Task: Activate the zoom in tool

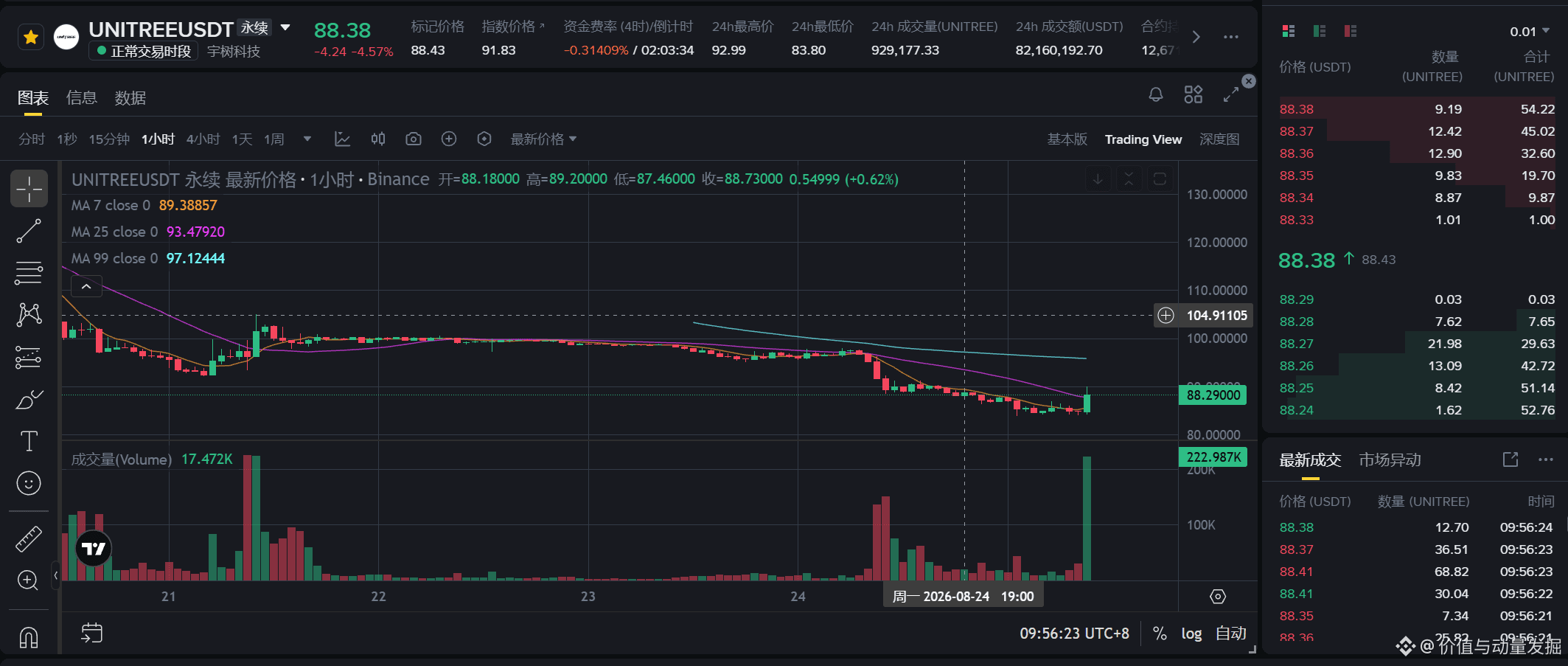Action: point(29,580)
